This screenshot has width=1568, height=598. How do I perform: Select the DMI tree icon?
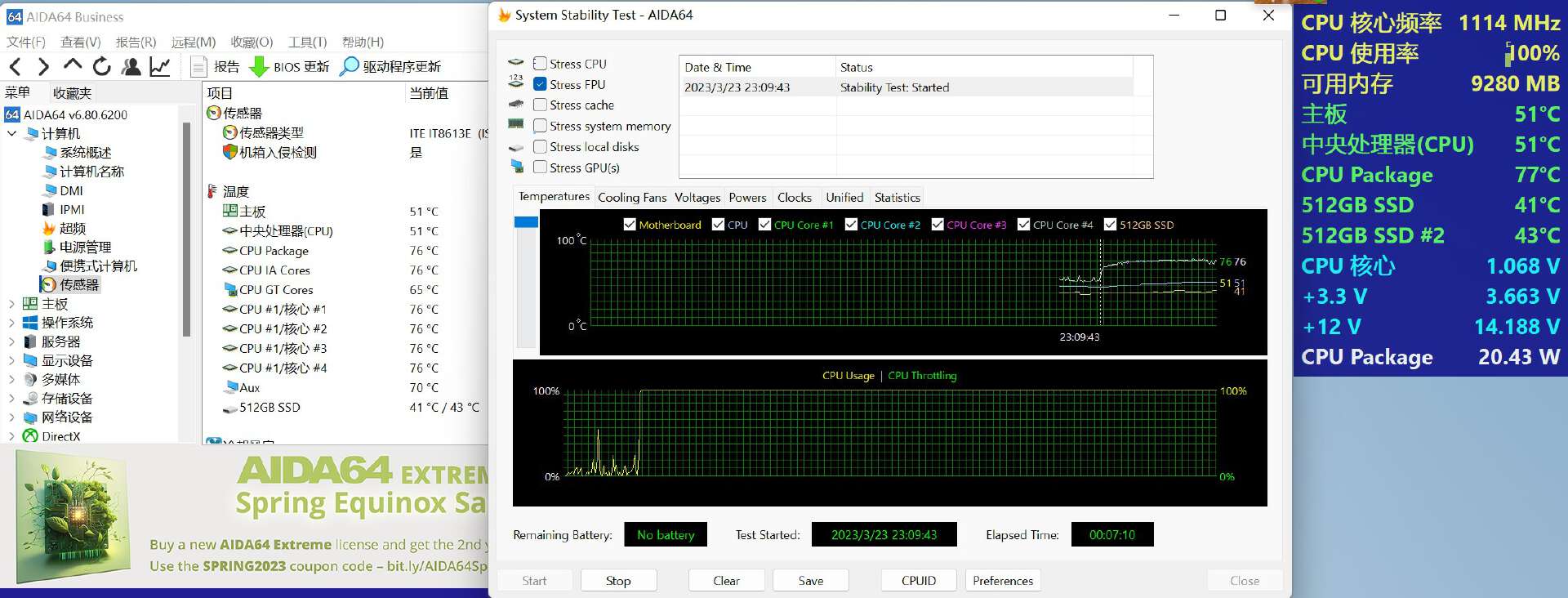[x=51, y=190]
